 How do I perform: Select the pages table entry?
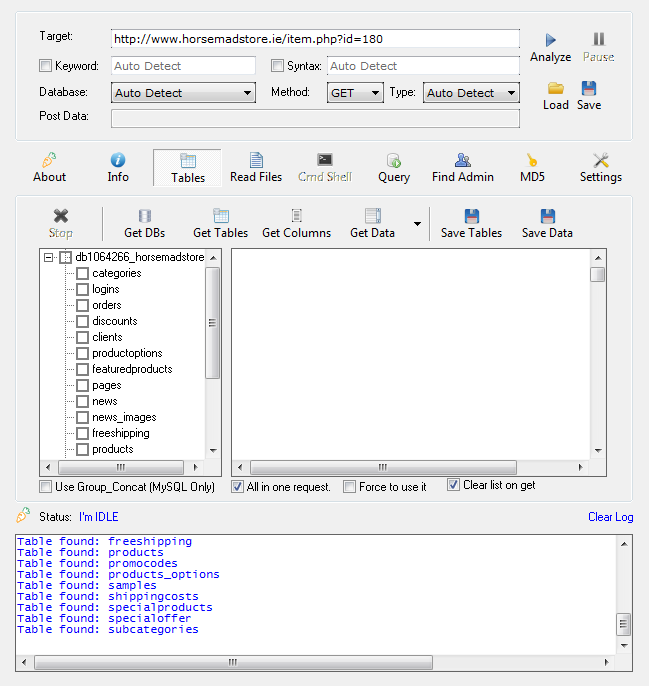pos(107,385)
